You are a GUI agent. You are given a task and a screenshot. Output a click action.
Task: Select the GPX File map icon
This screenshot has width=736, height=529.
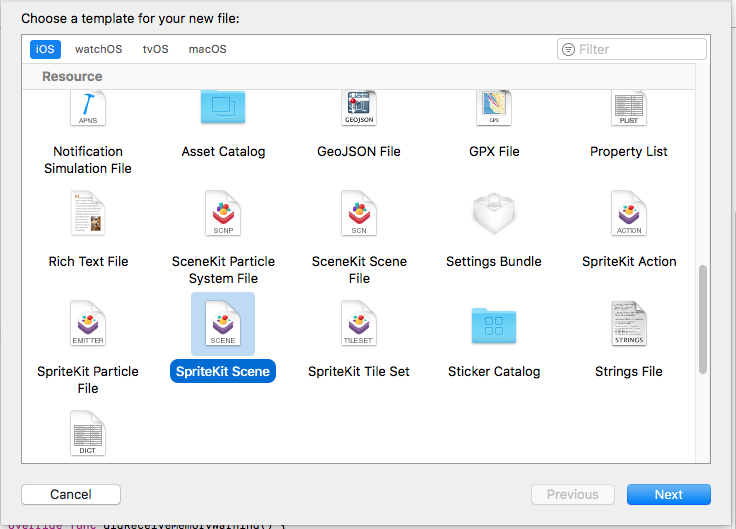(x=494, y=108)
